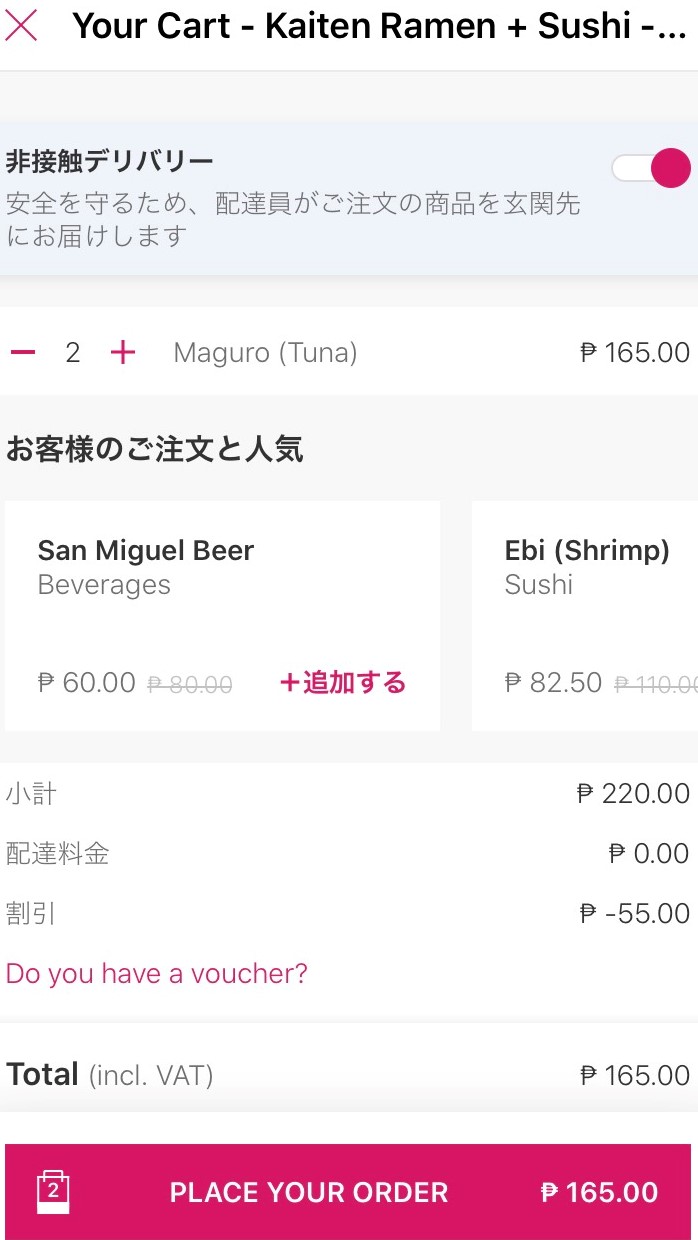Close the cart with the X icon

coord(21,25)
